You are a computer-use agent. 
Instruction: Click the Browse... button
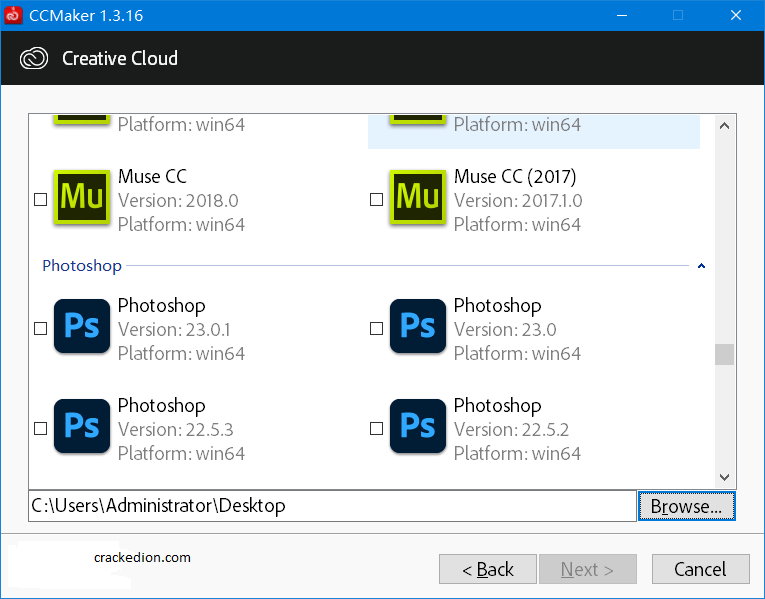coord(686,506)
